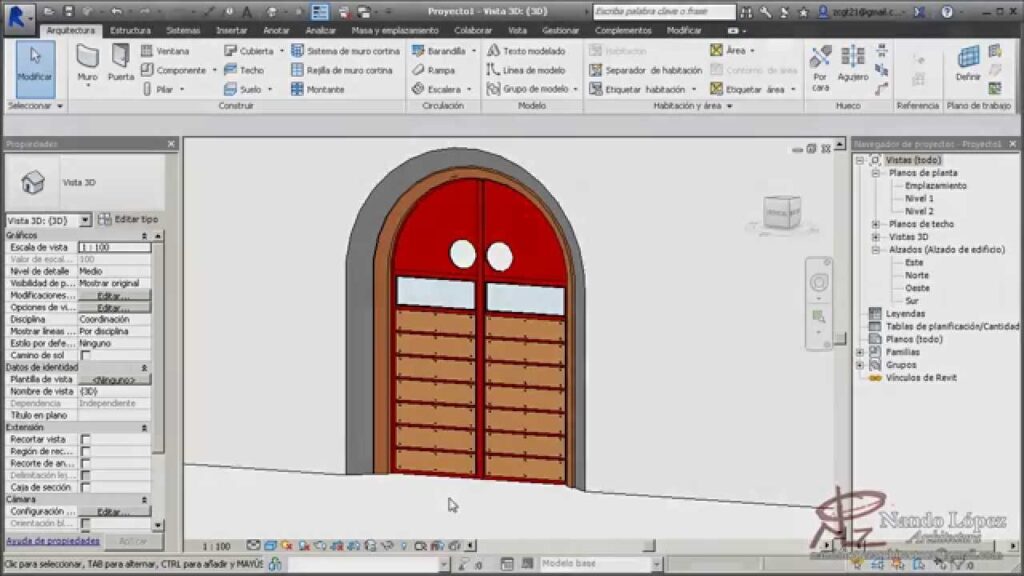The width and height of the screenshot is (1024, 576).
Task: Open the Vista 3D type dropdown
Action: [85, 220]
